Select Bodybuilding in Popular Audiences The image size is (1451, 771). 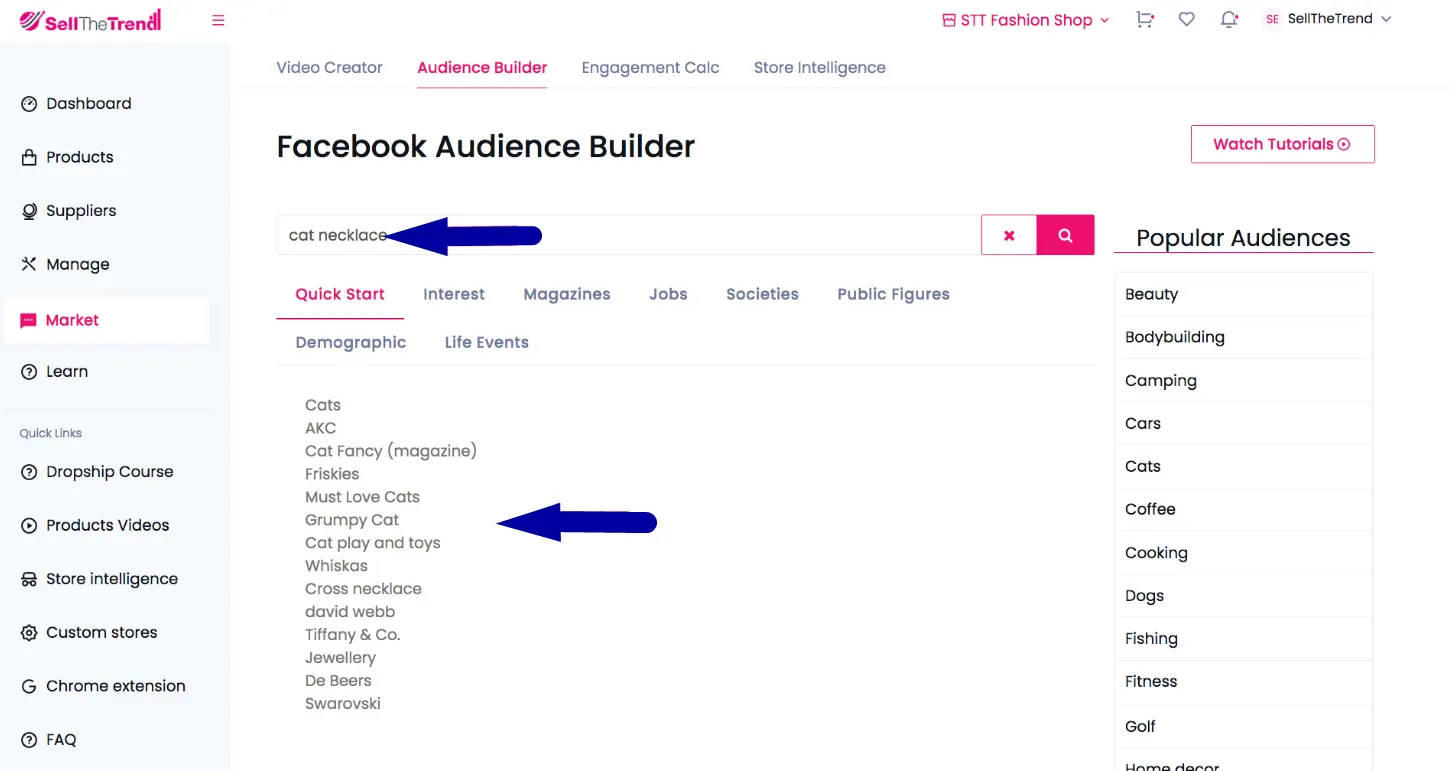[x=1243, y=337]
